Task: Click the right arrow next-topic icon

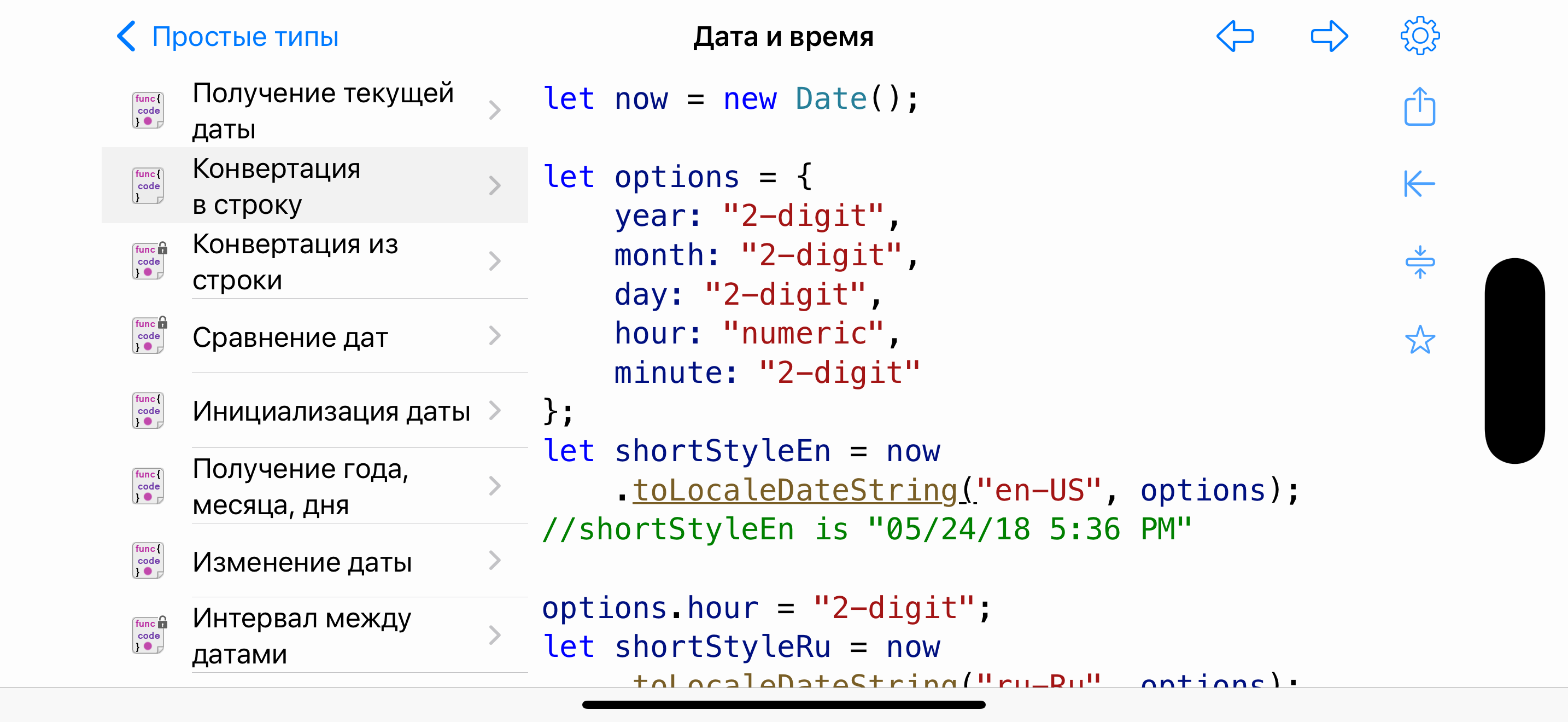Action: (x=1329, y=37)
